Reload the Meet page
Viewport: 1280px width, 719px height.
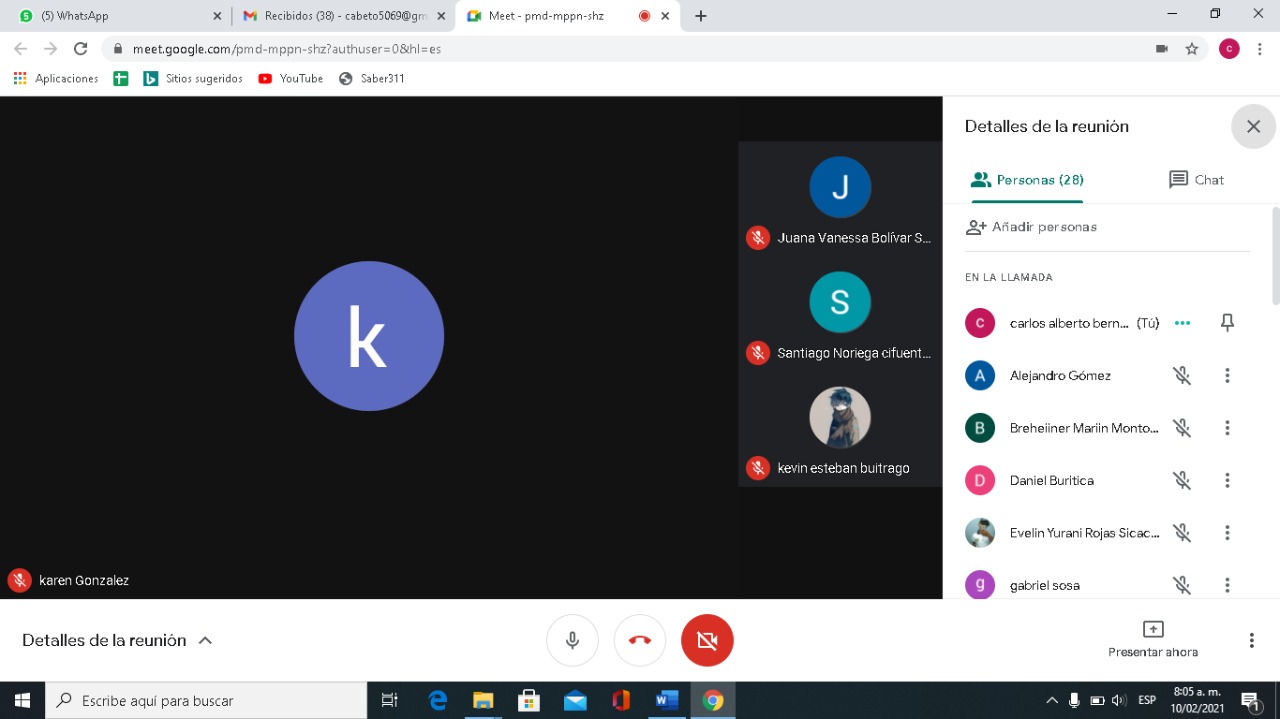(x=81, y=49)
